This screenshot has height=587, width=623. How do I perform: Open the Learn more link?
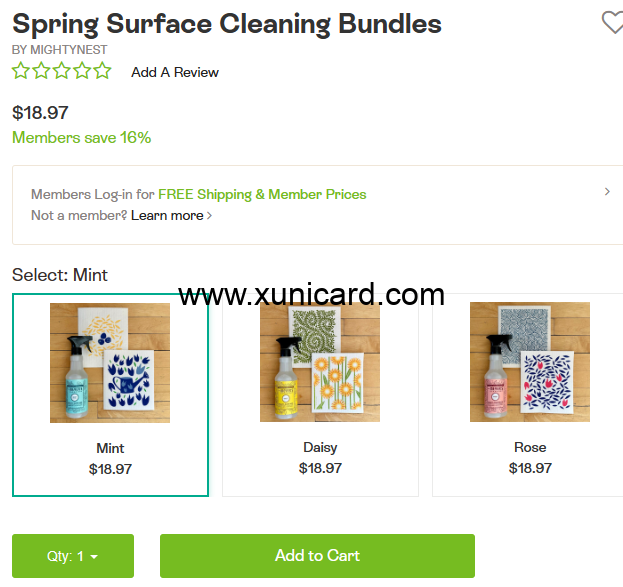click(x=171, y=215)
